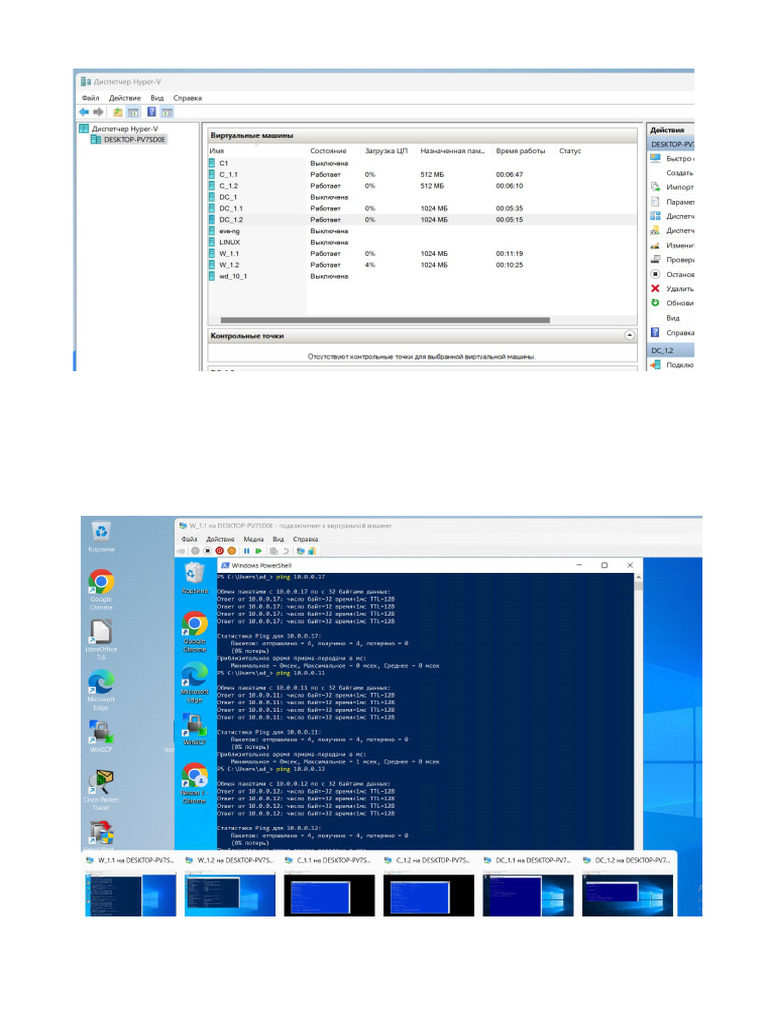The image size is (768, 1024).
Task: Click the Подключить action under DC_1.2
Action: (672, 364)
